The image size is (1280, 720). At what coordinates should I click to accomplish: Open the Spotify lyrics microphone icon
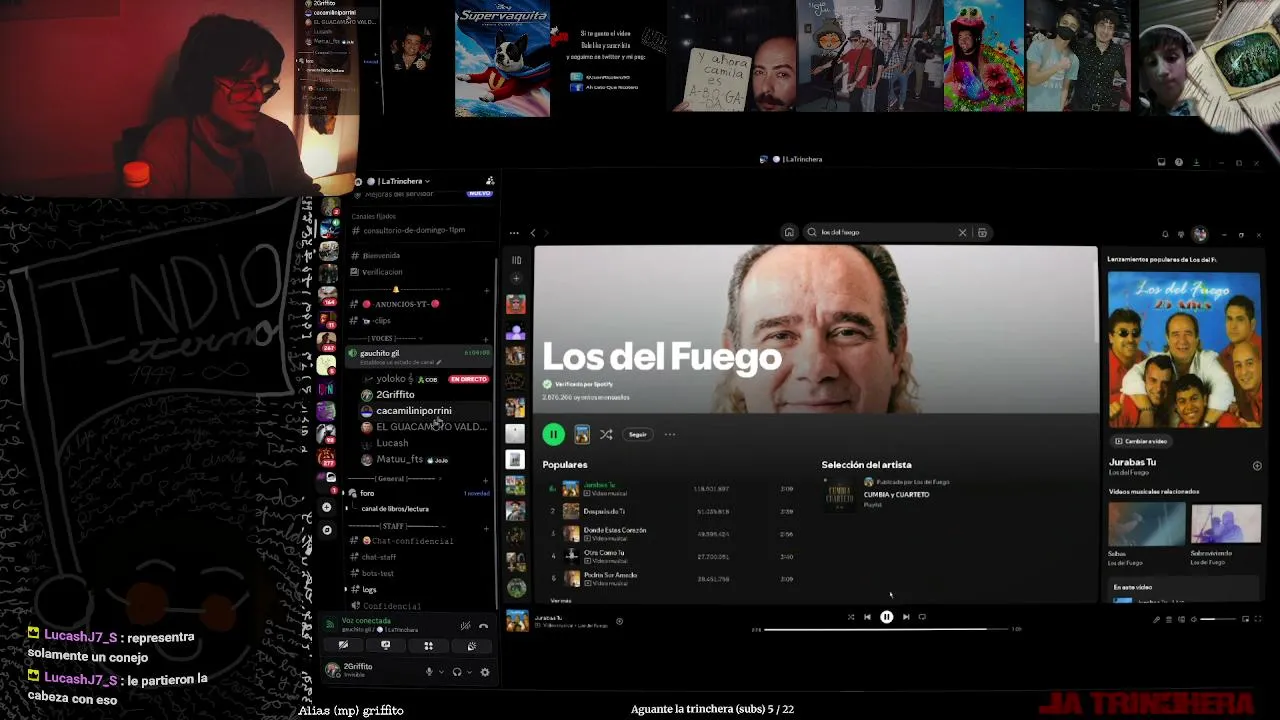coord(1157,620)
